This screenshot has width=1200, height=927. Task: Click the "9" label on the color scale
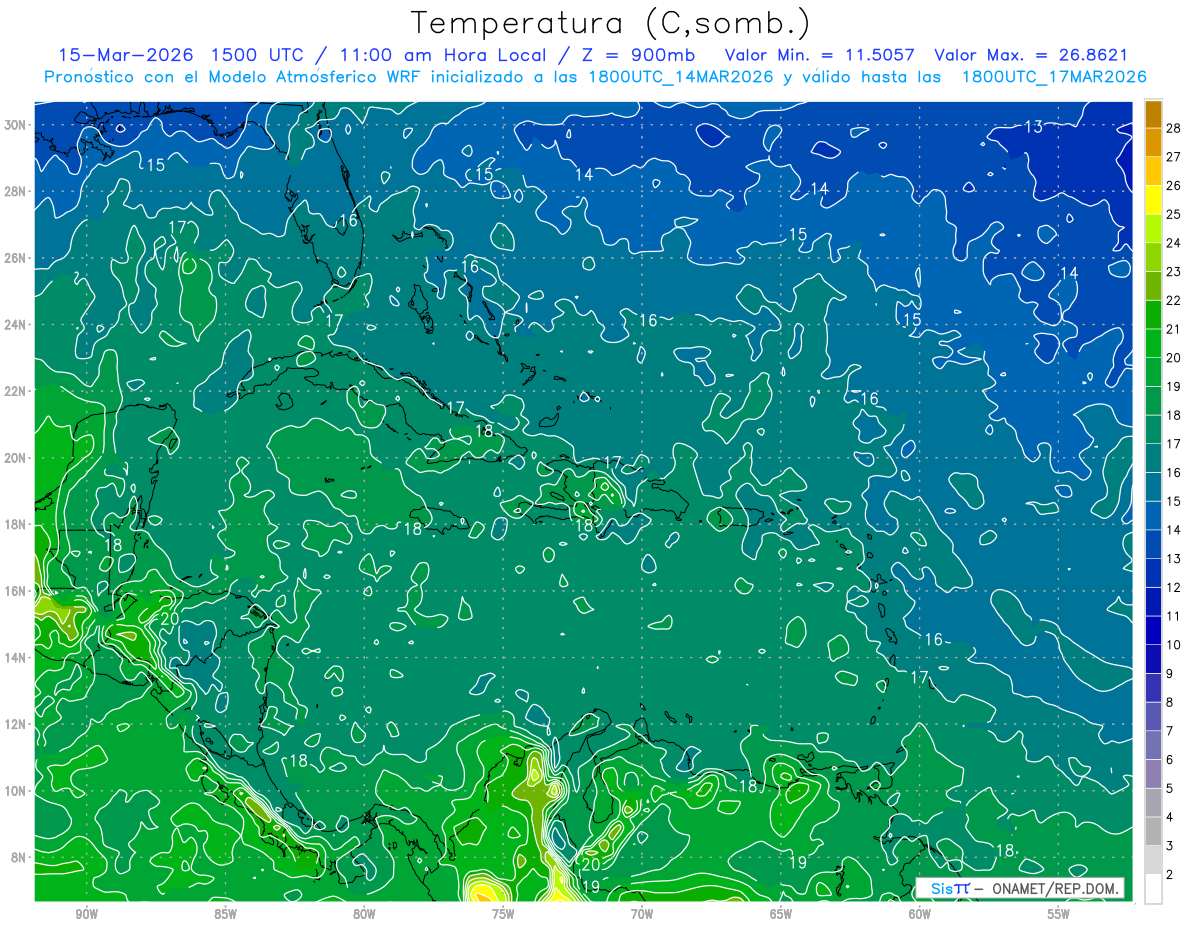(x=1171, y=674)
